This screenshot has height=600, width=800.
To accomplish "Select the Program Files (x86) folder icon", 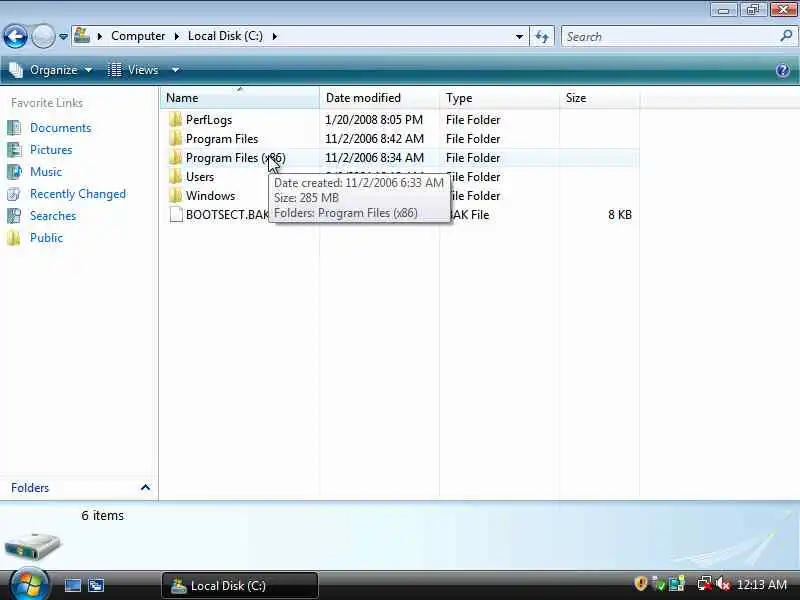I will [176, 158].
